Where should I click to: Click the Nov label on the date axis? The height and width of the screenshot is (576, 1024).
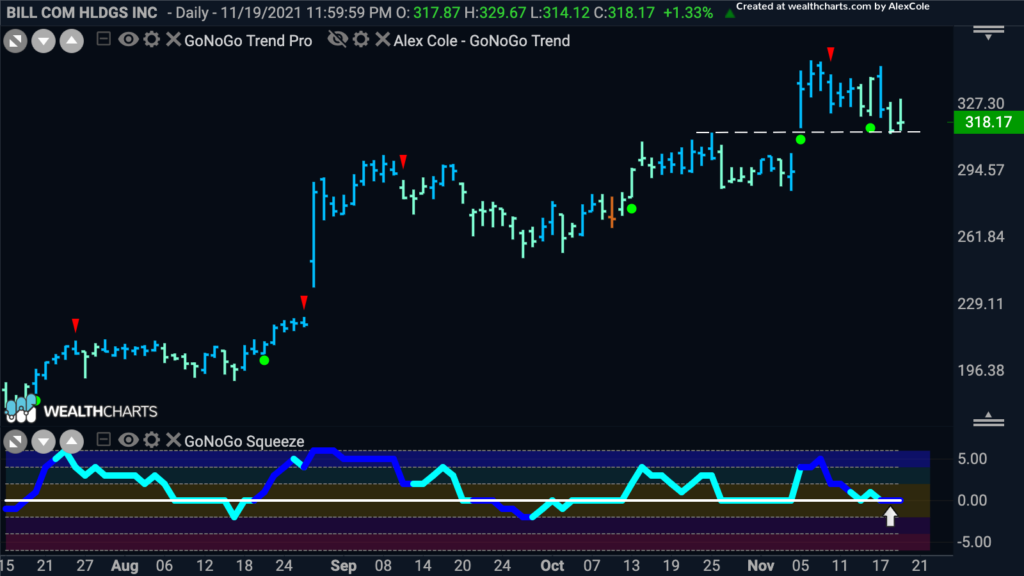point(761,566)
